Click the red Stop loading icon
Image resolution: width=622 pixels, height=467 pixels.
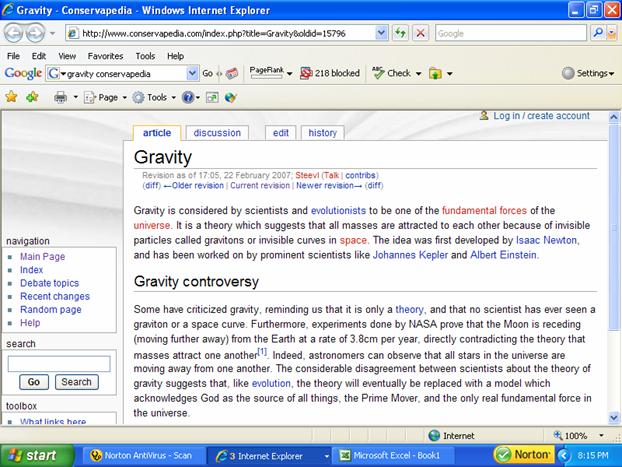click(x=420, y=33)
